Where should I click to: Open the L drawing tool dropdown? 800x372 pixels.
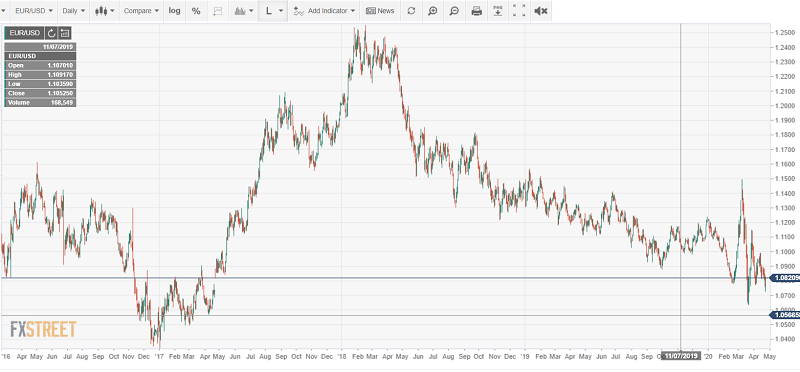[x=273, y=11]
